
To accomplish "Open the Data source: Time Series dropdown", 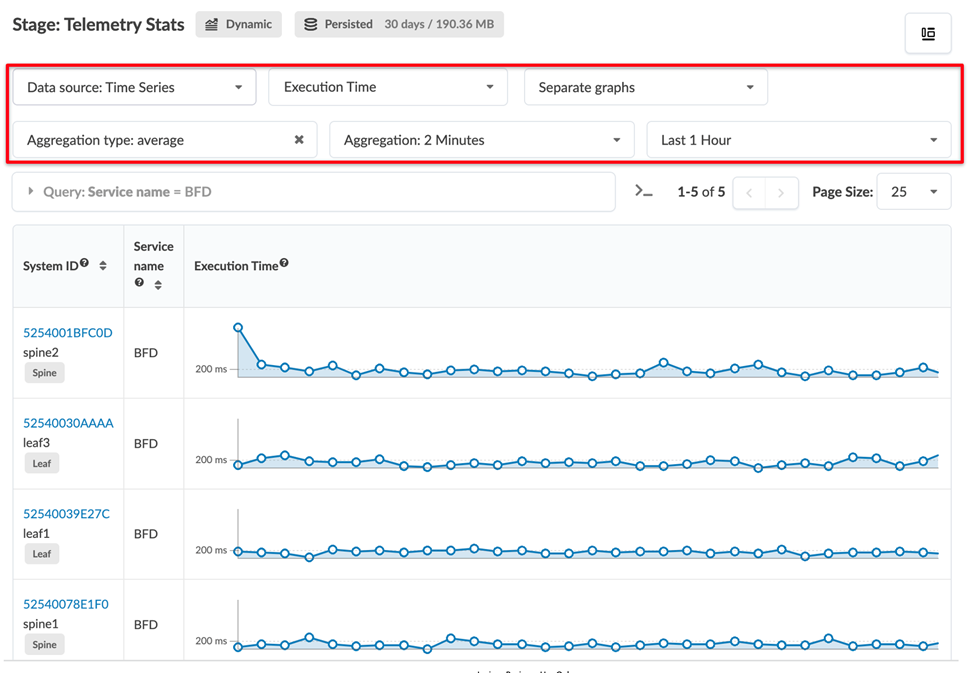I will 134,87.
